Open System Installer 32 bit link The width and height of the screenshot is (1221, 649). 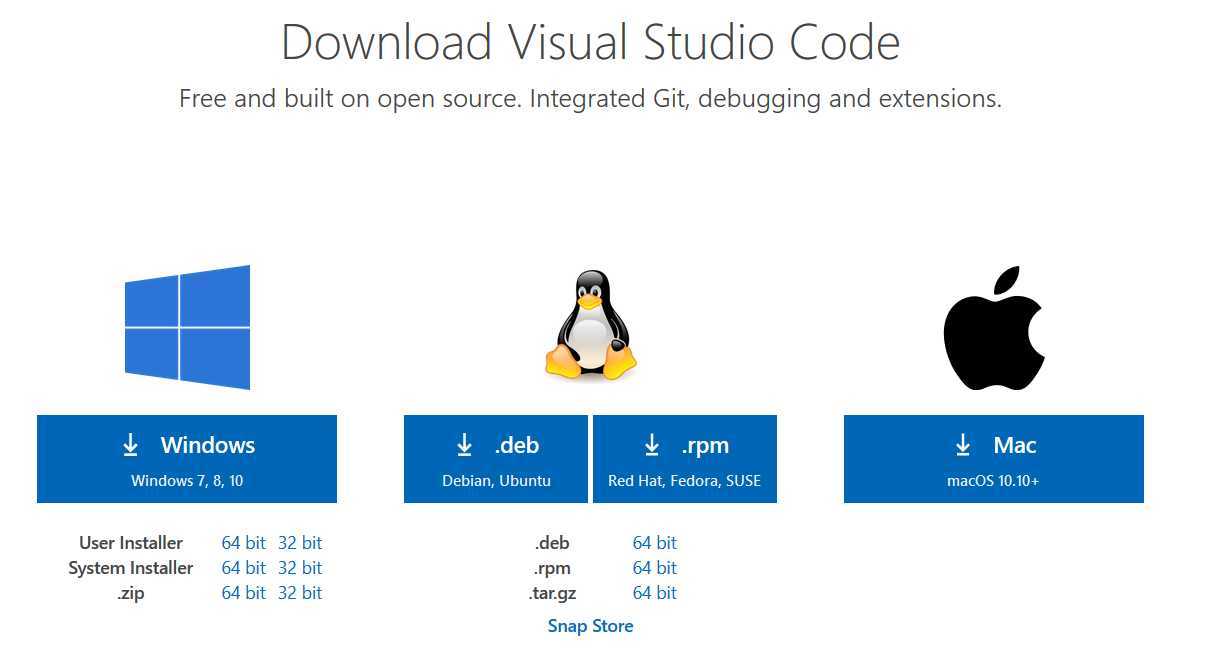coord(300,568)
